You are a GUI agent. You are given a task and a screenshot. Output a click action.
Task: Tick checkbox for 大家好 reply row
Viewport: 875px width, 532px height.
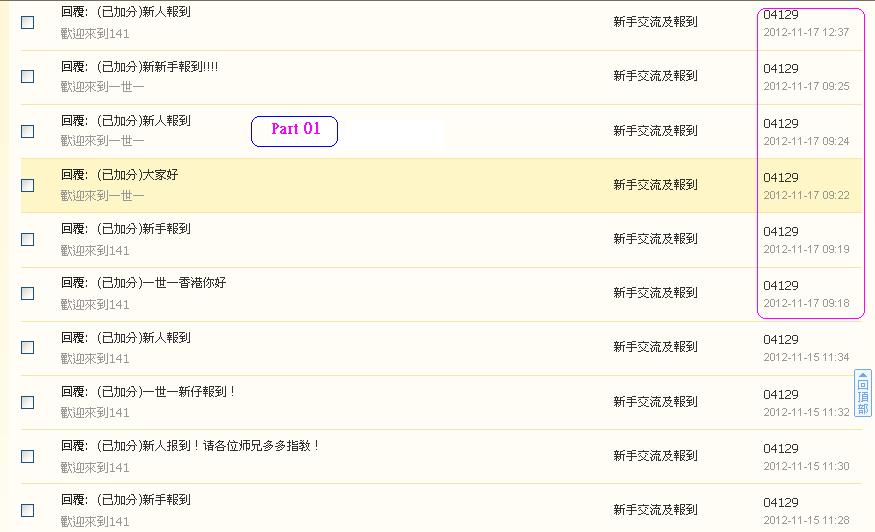click(x=27, y=185)
